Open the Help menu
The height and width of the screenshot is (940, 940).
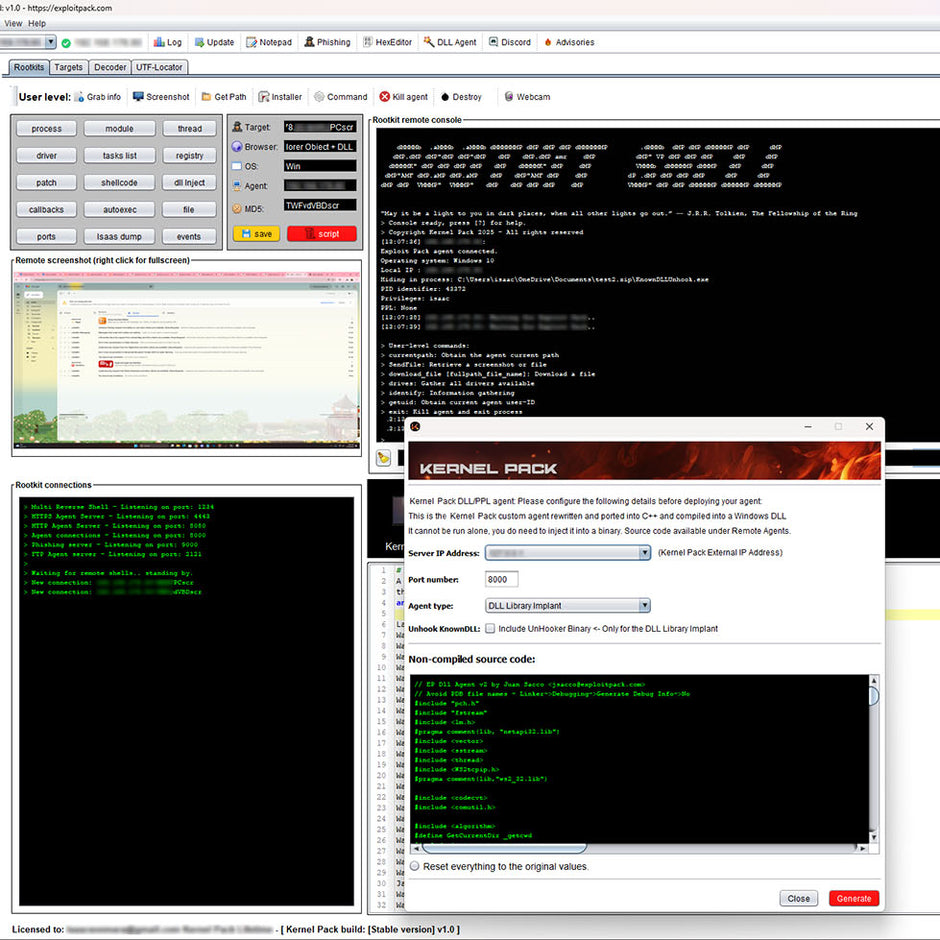[x=37, y=22]
